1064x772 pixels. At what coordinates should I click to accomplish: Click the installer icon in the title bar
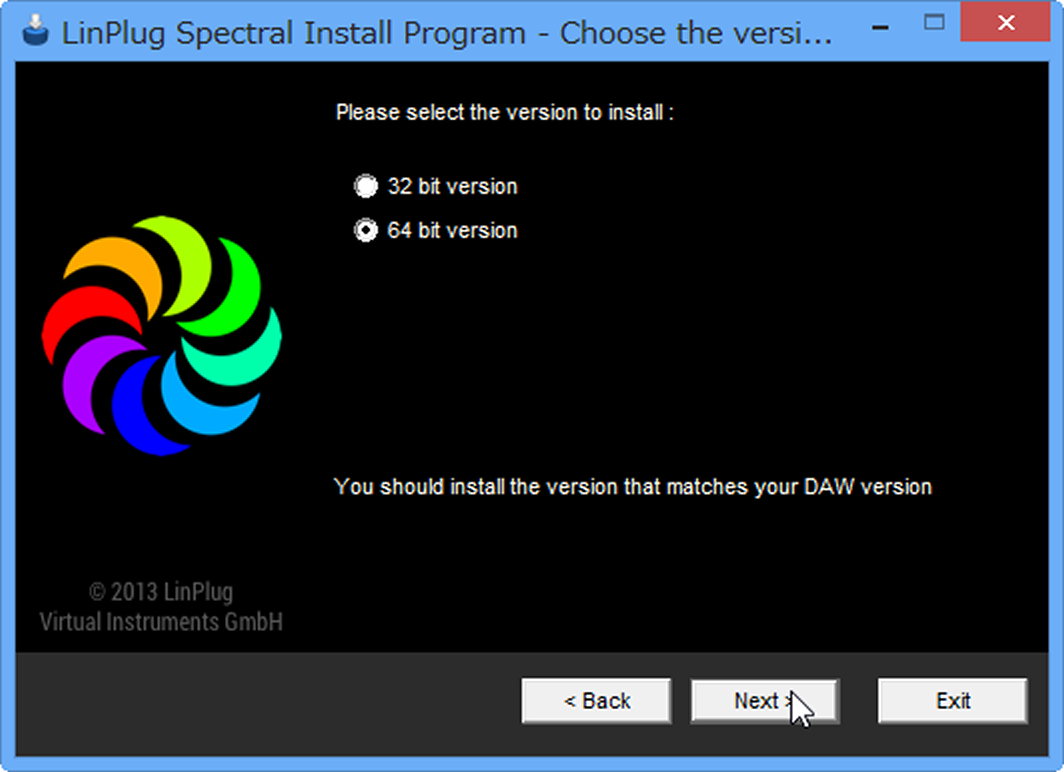(35, 31)
